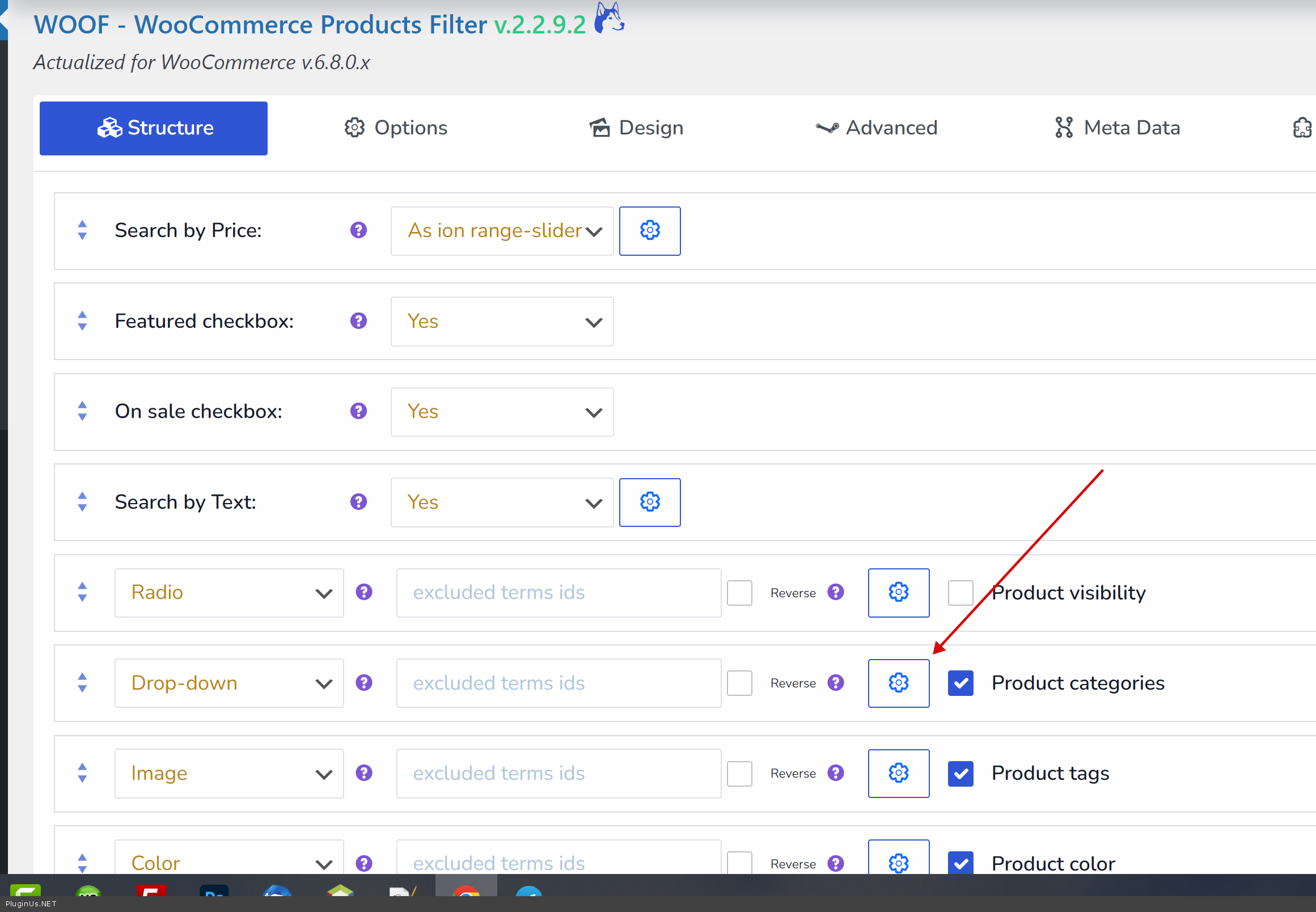Open Product visibility settings gear icon
Screen dimensions: 1316x912
pyautogui.click(x=898, y=593)
